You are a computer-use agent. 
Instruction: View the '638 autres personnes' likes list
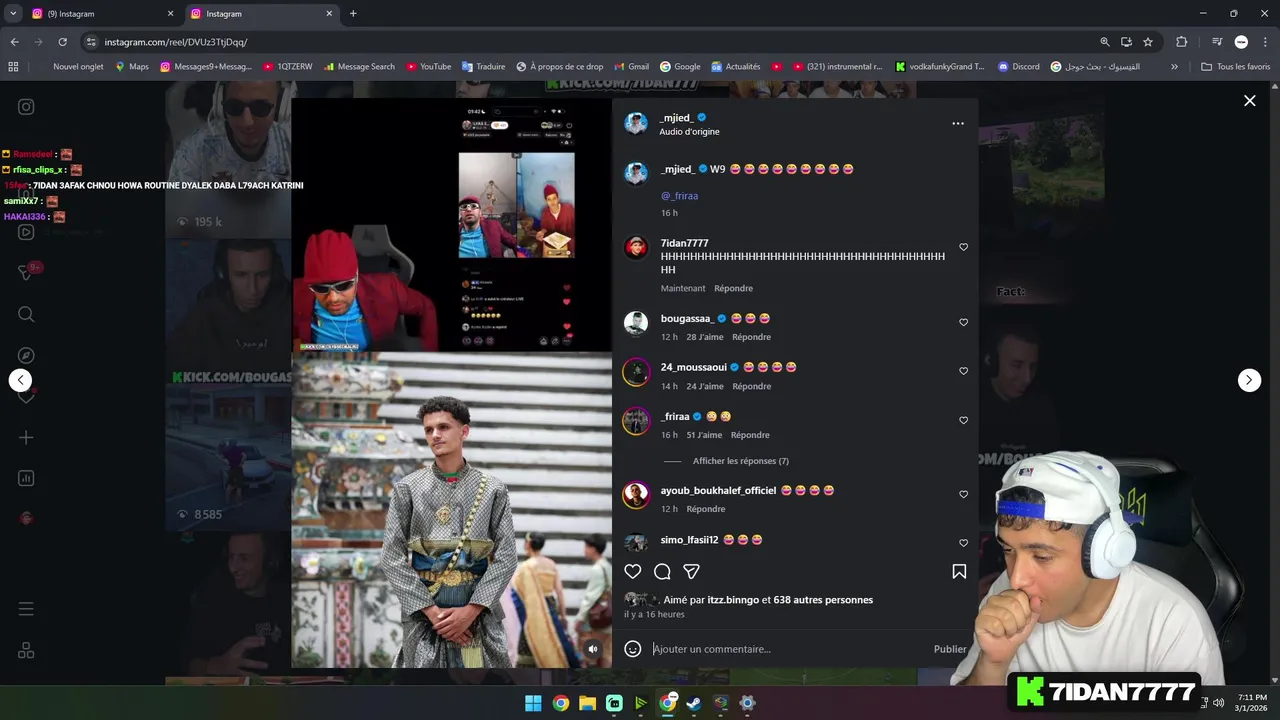click(x=823, y=600)
